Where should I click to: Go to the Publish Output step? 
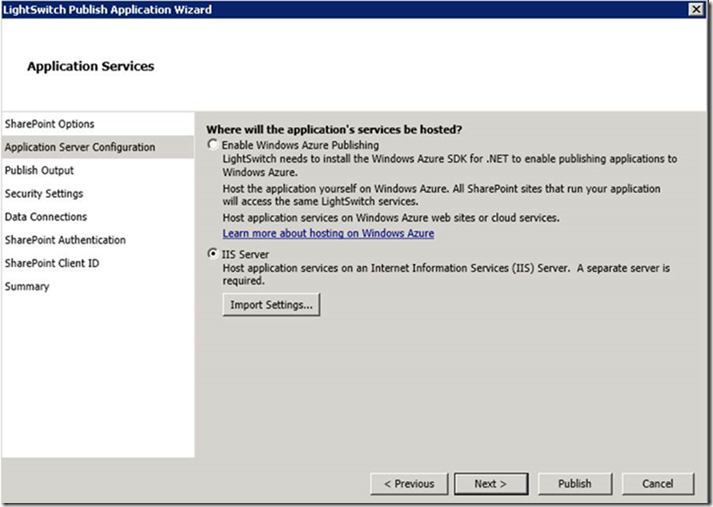(x=98, y=171)
